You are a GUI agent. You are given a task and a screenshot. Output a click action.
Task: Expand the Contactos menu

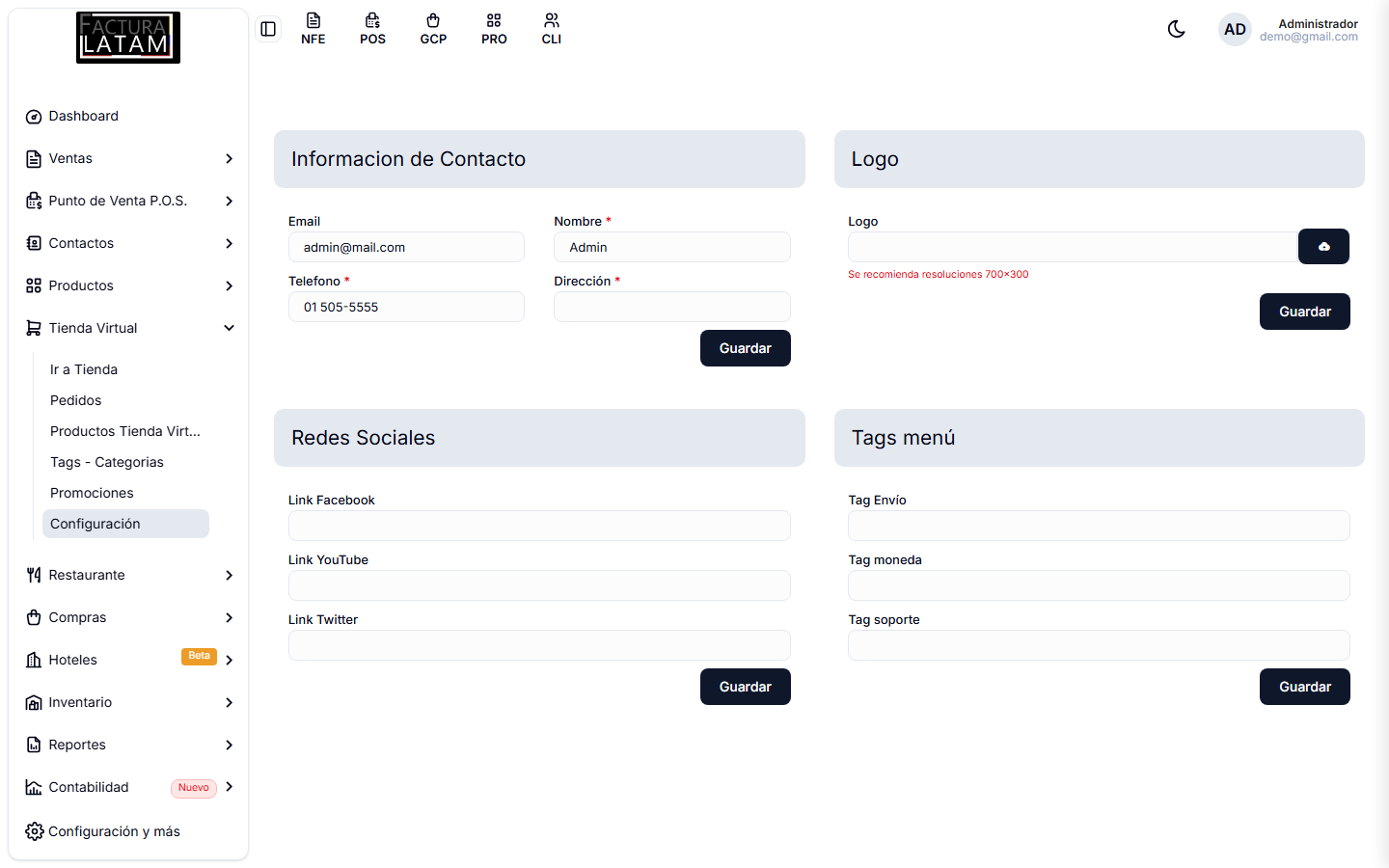128,243
